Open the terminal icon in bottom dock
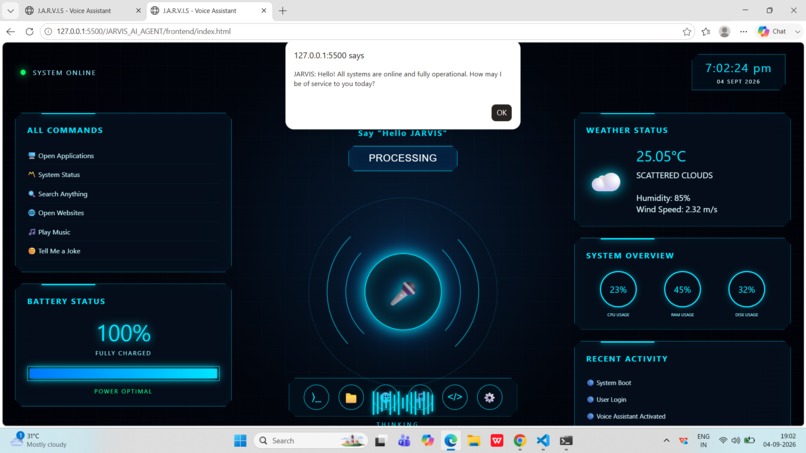Screen dimensions: 806x453 (x=316, y=397)
